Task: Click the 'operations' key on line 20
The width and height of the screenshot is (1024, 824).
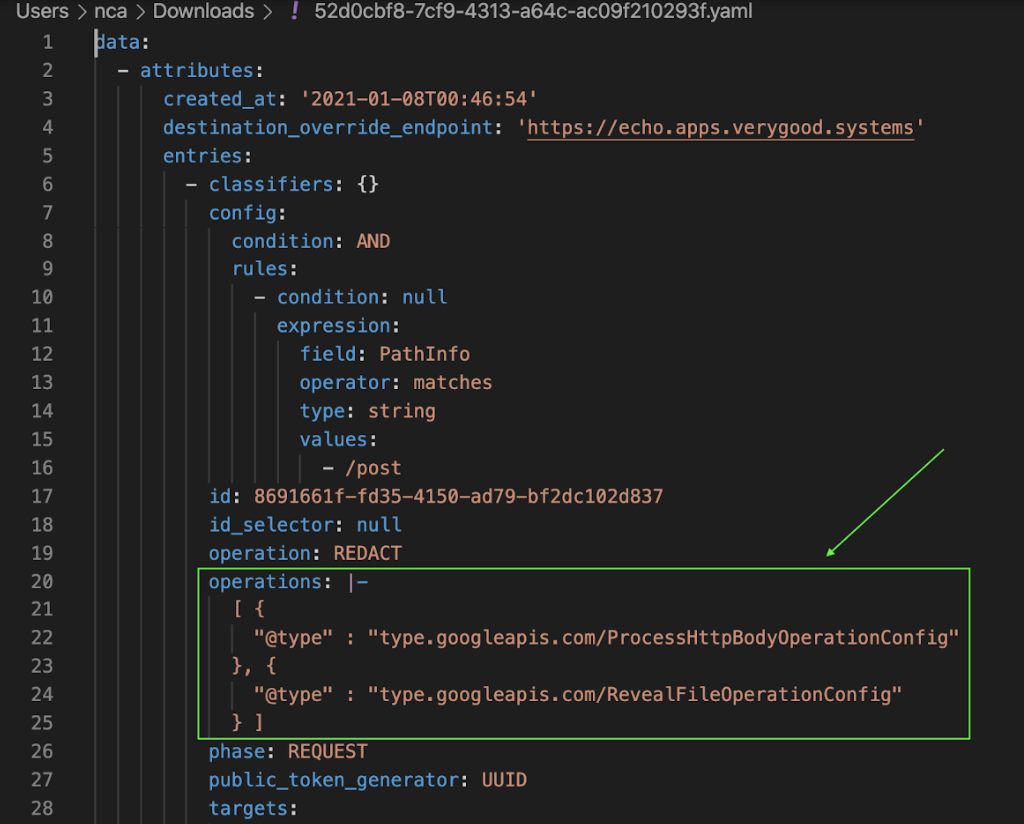Action: click(265, 582)
